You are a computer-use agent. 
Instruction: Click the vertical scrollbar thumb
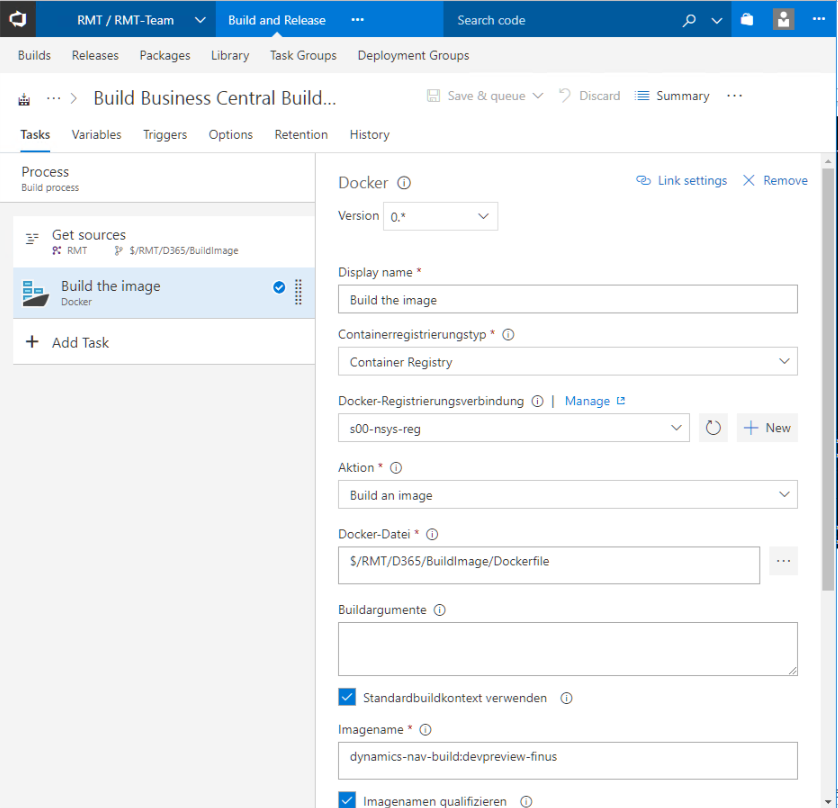828,379
